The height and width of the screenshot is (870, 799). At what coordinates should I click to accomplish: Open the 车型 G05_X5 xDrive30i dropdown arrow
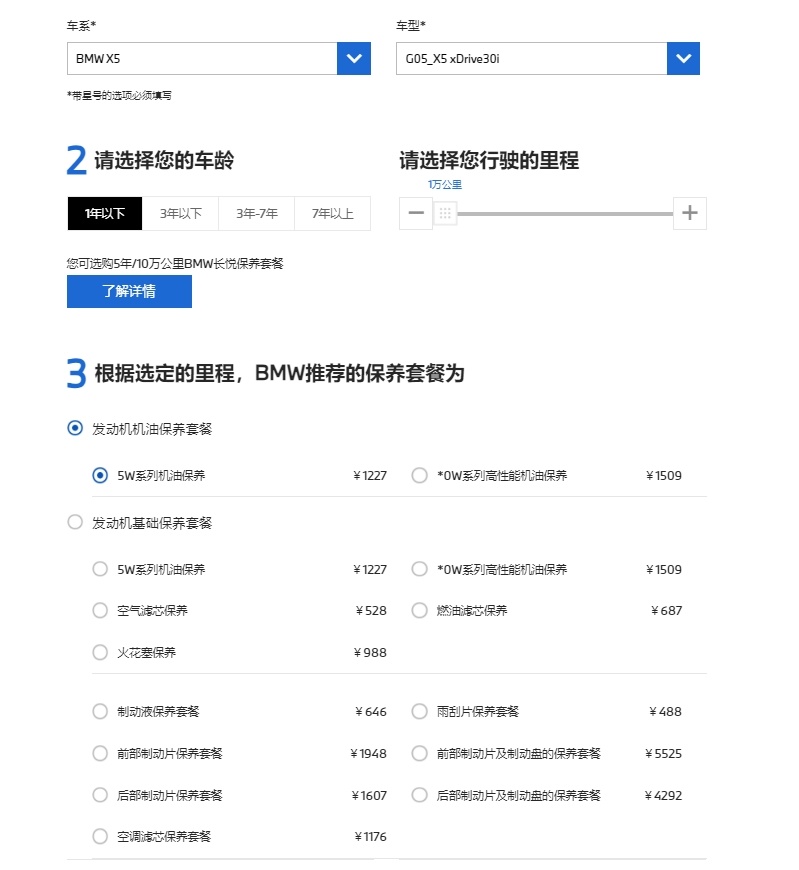pyautogui.click(x=683, y=58)
